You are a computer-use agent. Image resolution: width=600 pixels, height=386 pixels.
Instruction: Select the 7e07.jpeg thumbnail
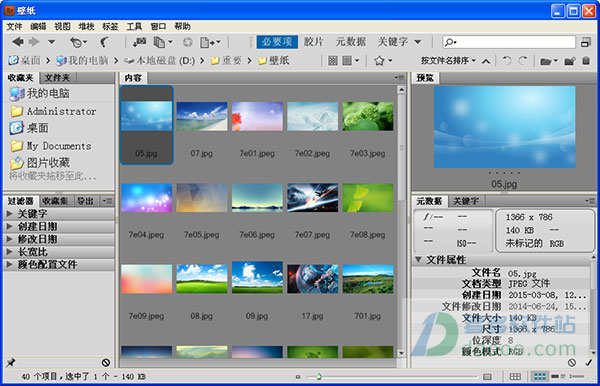pyautogui.click(x=312, y=198)
